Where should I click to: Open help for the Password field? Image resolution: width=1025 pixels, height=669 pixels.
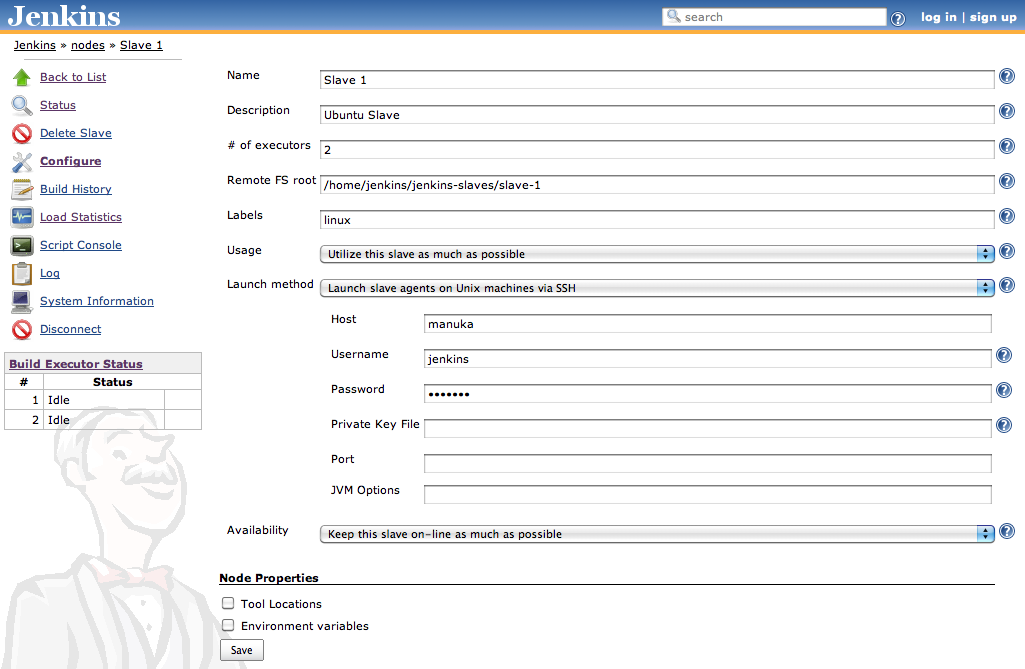pyautogui.click(x=1003, y=390)
